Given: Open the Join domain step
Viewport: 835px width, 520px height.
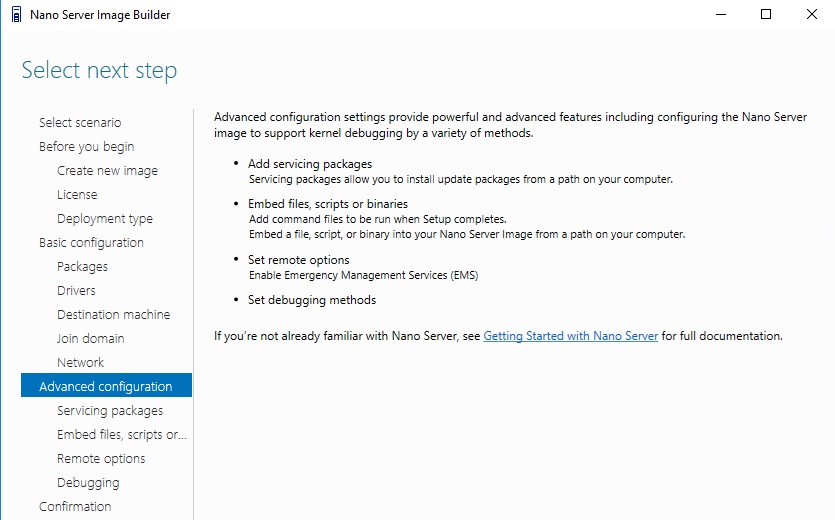Looking at the screenshot, I should pos(91,338).
